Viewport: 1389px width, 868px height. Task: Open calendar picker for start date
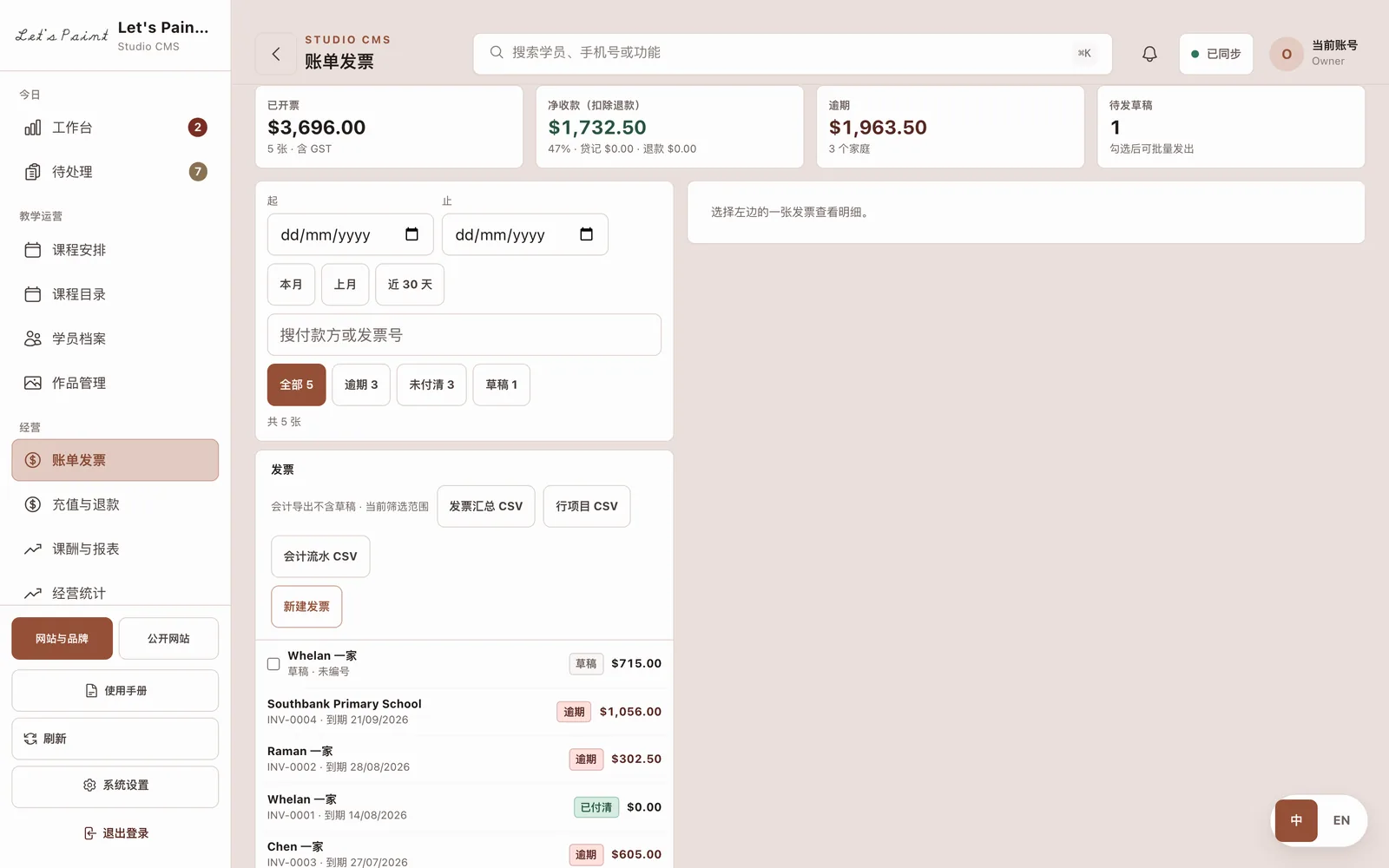(x=411, y=234)
